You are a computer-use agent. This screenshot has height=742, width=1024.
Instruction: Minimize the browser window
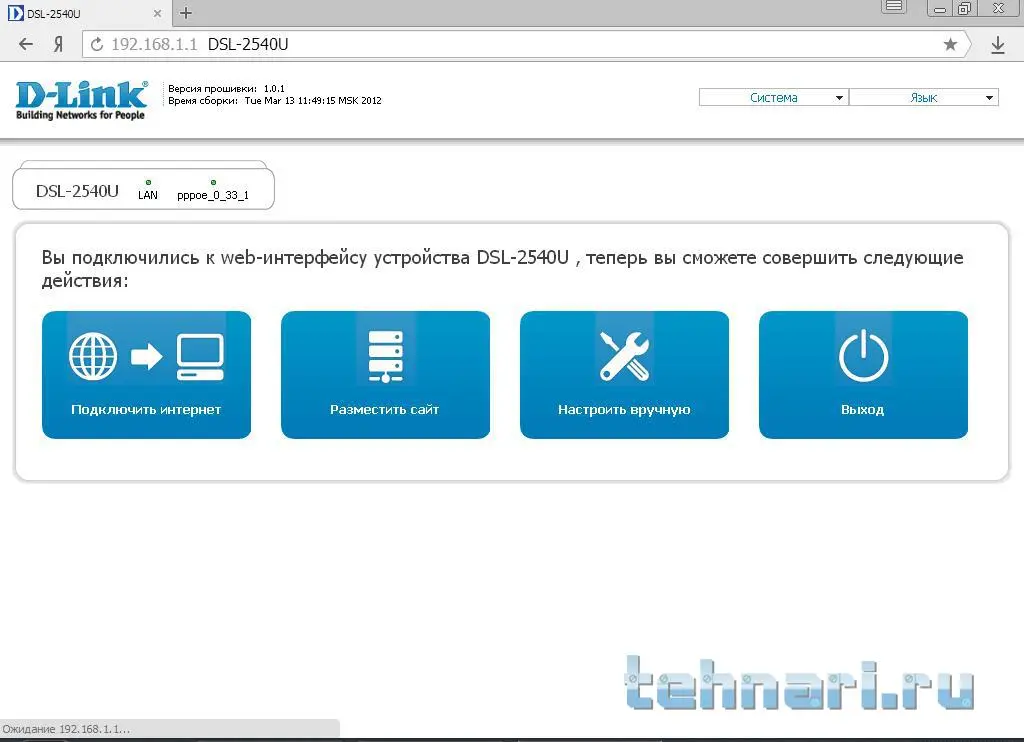[x=940, y=8]
